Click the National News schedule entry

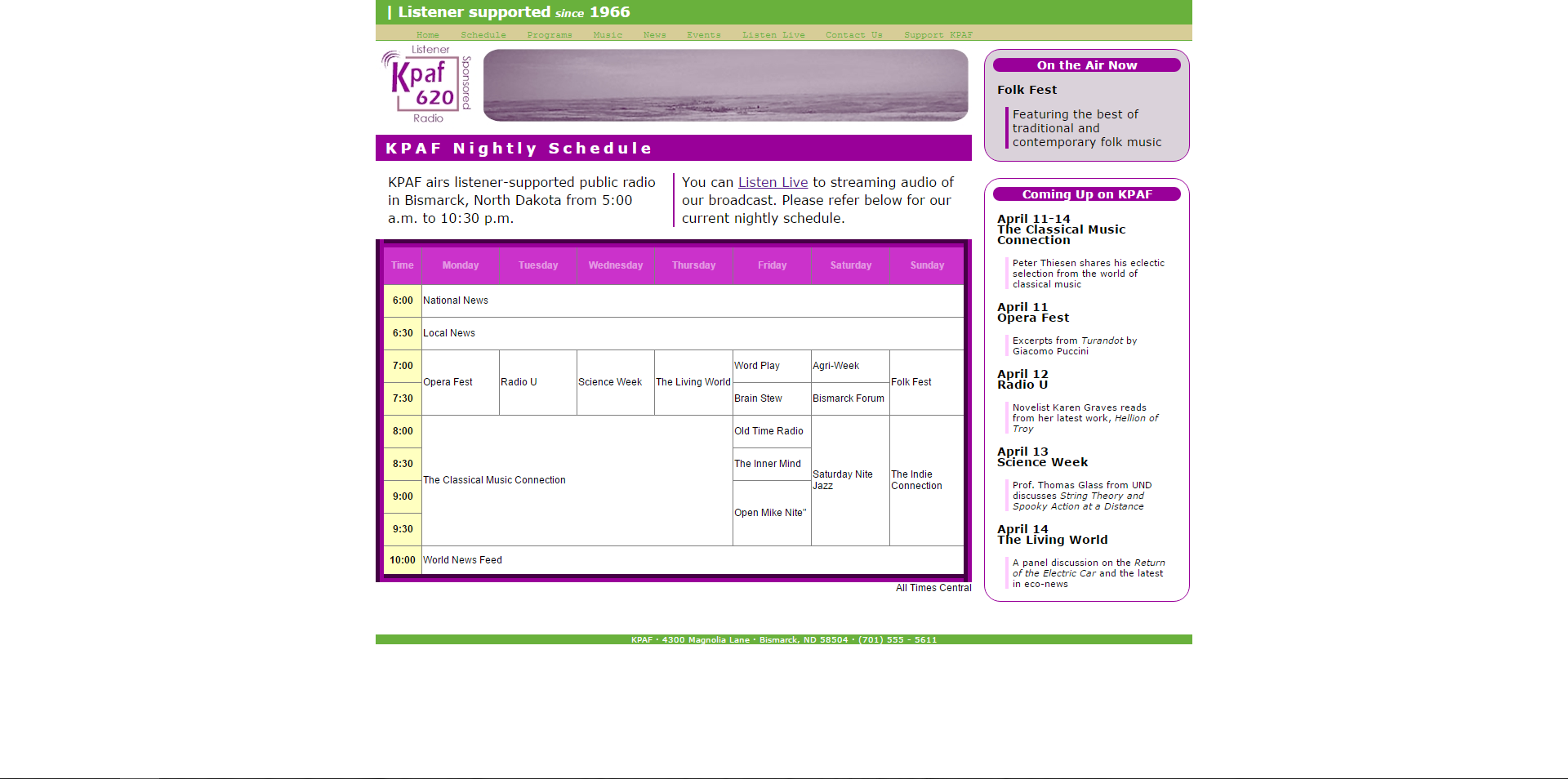point(693,300)
